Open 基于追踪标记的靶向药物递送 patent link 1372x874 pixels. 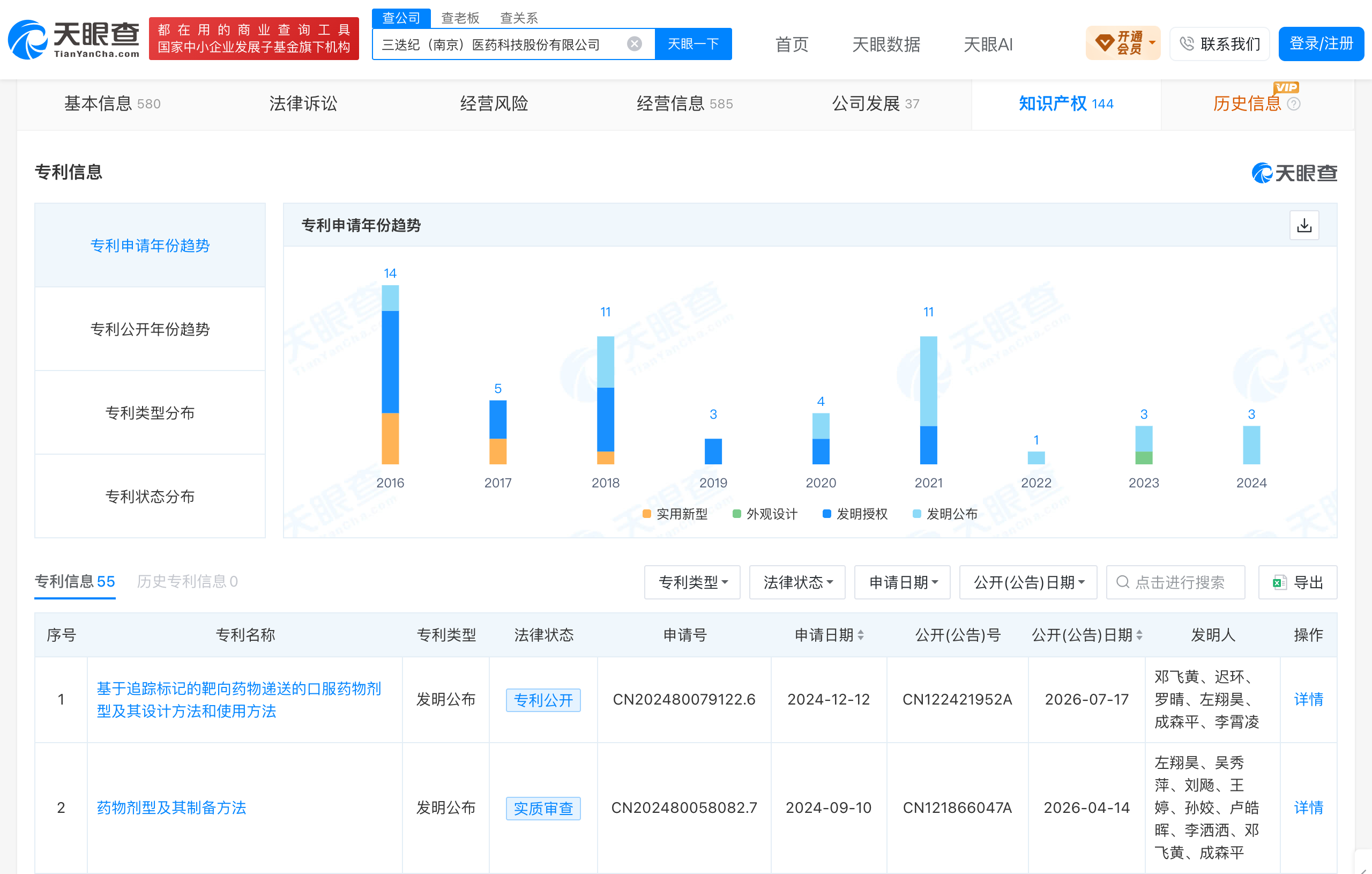click(238, 700)
